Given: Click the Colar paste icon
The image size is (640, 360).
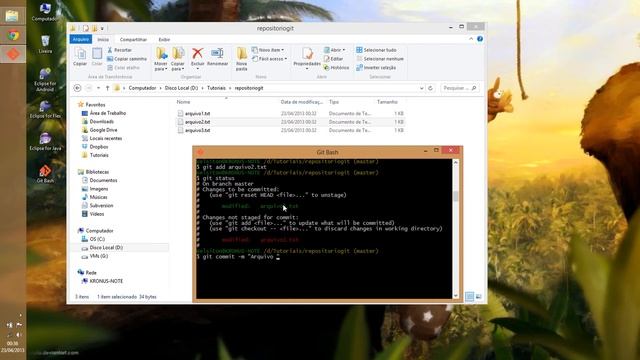Looking at the screenshot, I should 97,56.
